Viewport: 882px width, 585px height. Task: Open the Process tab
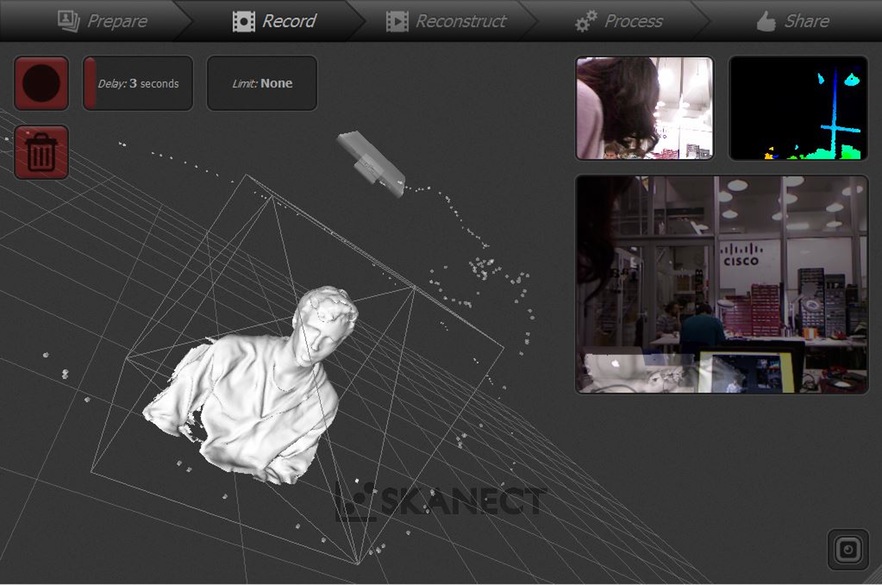coord(619,21)
